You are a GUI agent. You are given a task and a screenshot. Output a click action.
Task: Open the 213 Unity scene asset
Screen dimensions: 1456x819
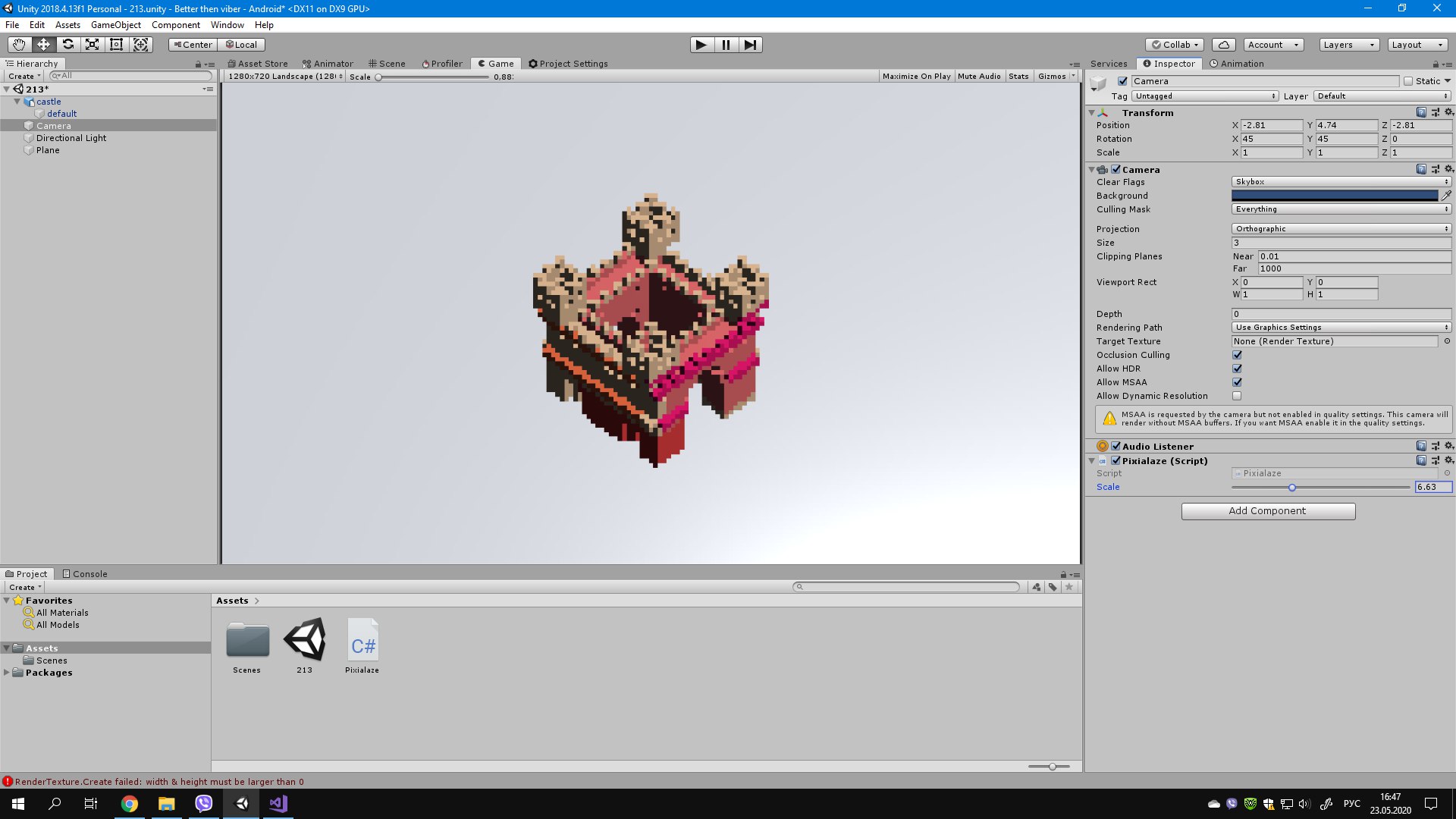coord(305,645)
